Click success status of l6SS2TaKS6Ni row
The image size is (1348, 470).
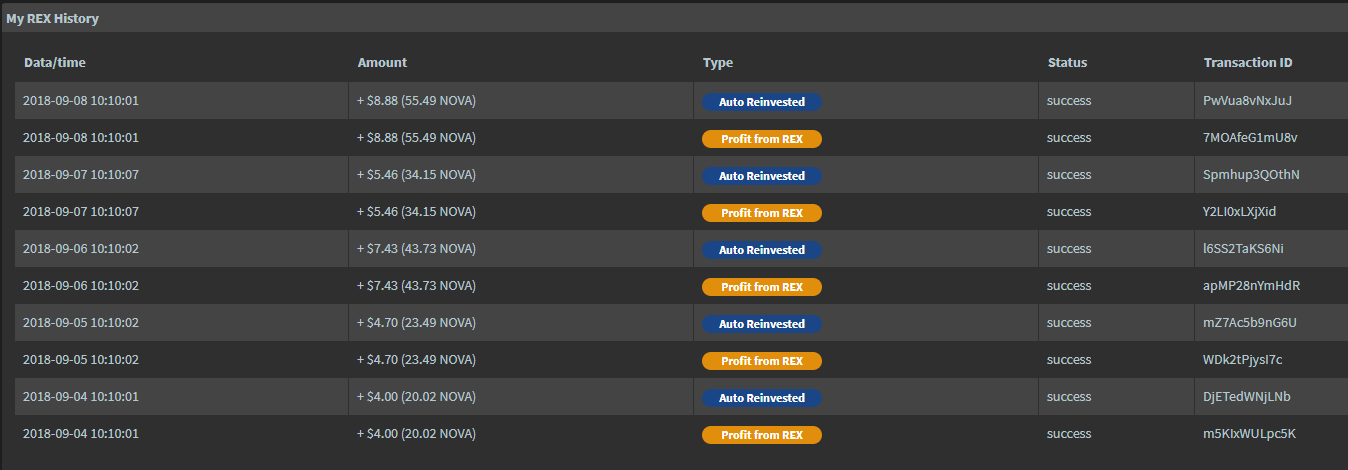click(1069, 249)
